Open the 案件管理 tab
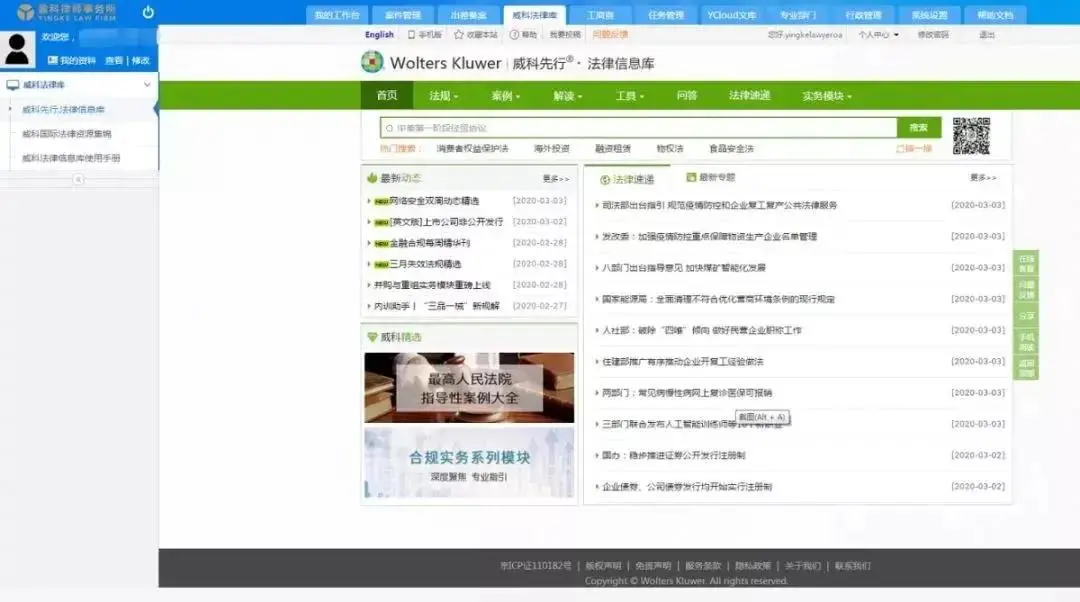 click(x=403, y=14)
